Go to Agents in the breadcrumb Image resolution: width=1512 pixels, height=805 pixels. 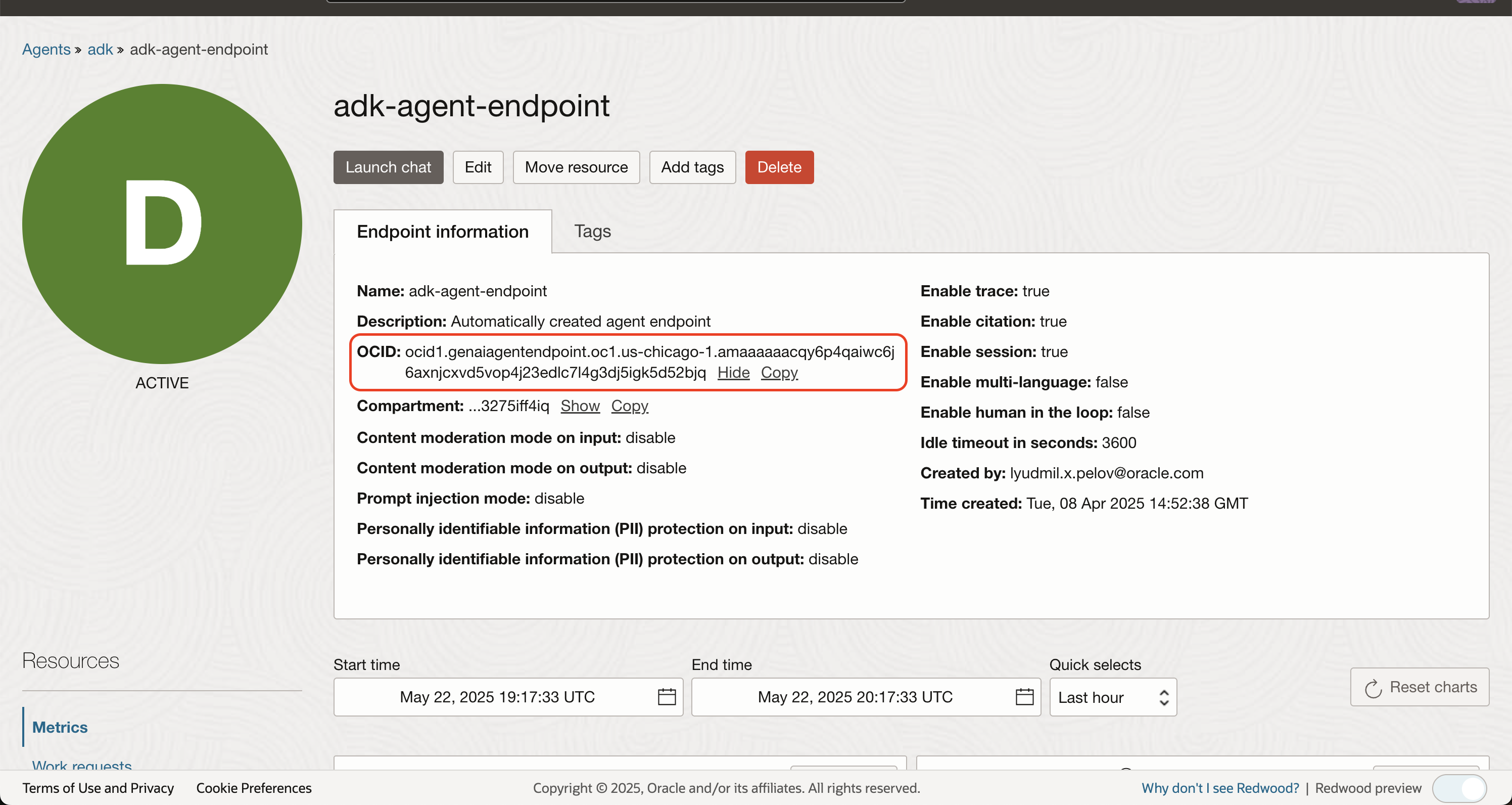click(46, 50)
